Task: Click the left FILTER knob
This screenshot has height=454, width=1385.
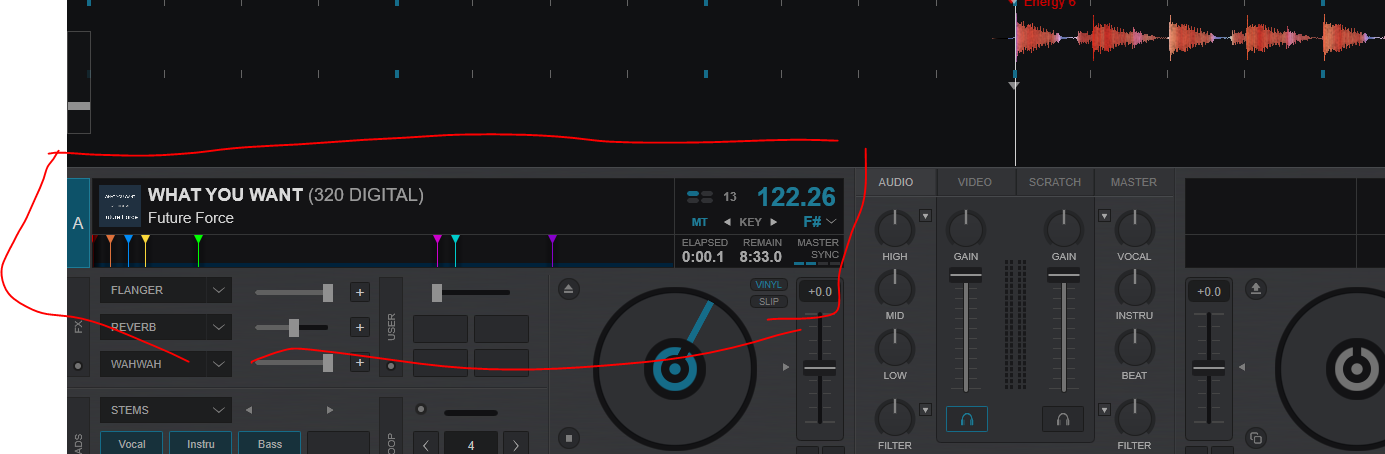Action: (895, 418)
